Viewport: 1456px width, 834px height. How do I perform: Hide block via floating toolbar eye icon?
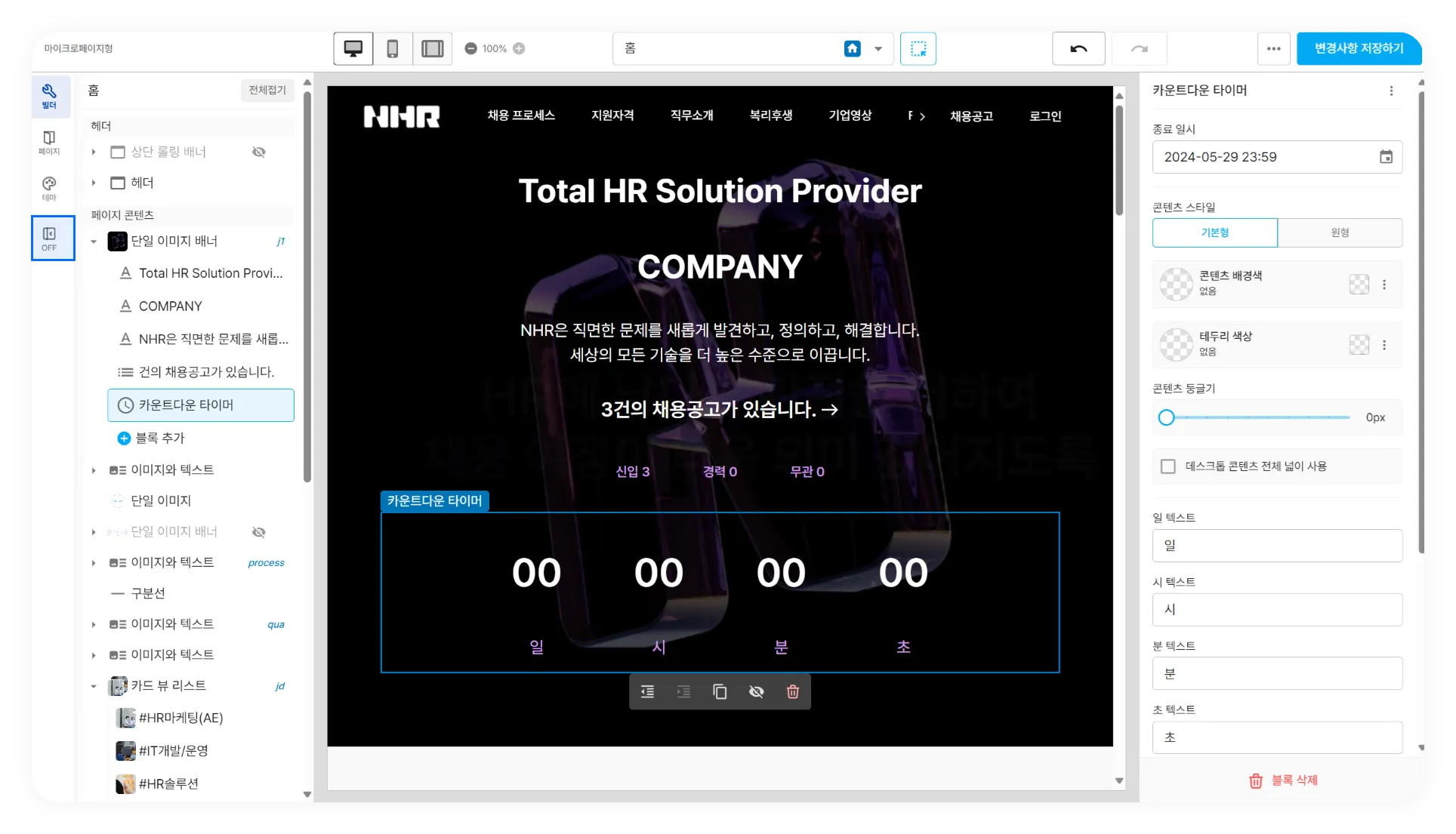[756, 691]
